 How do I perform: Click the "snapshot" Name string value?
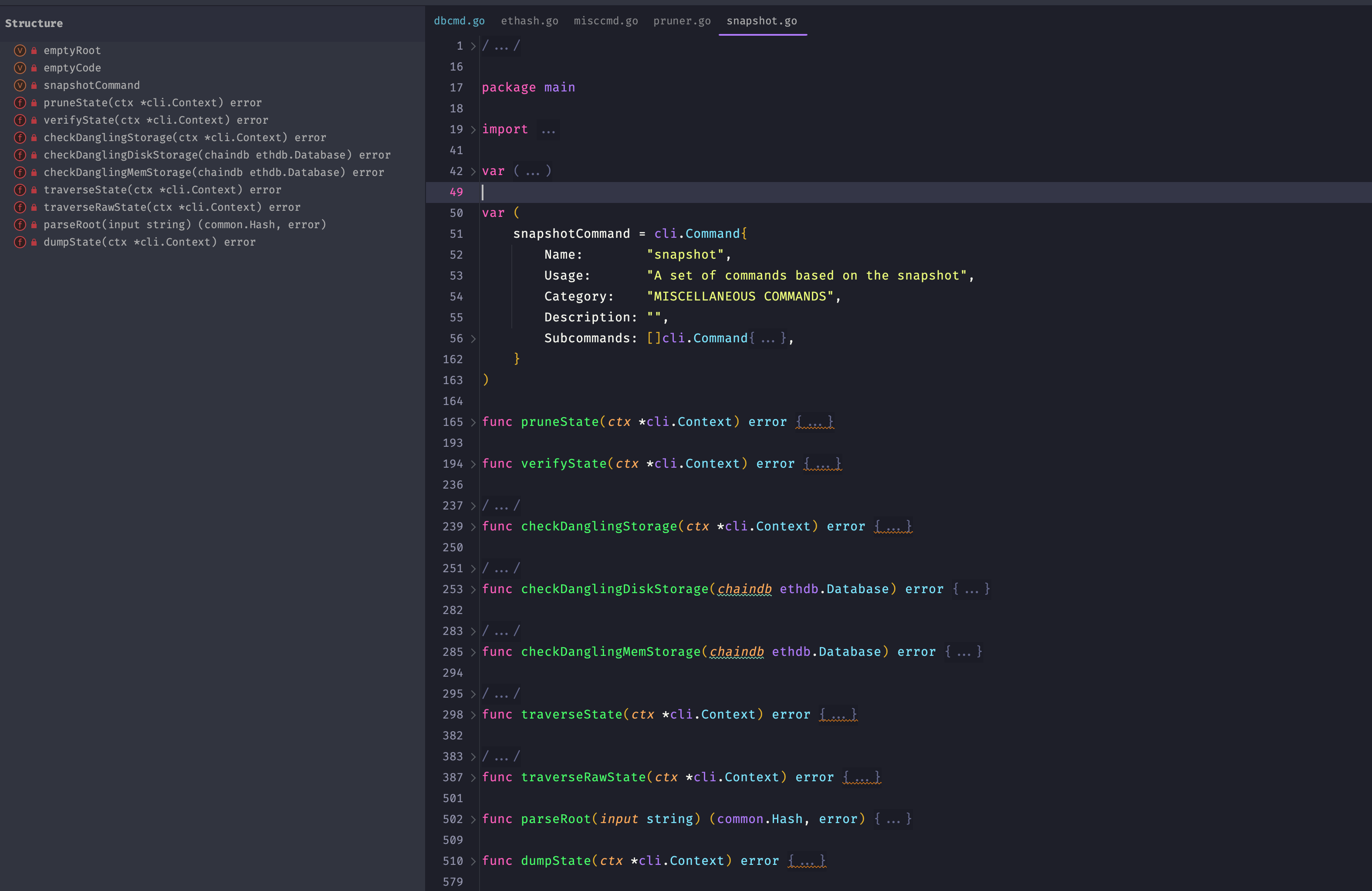pos(685,255)
